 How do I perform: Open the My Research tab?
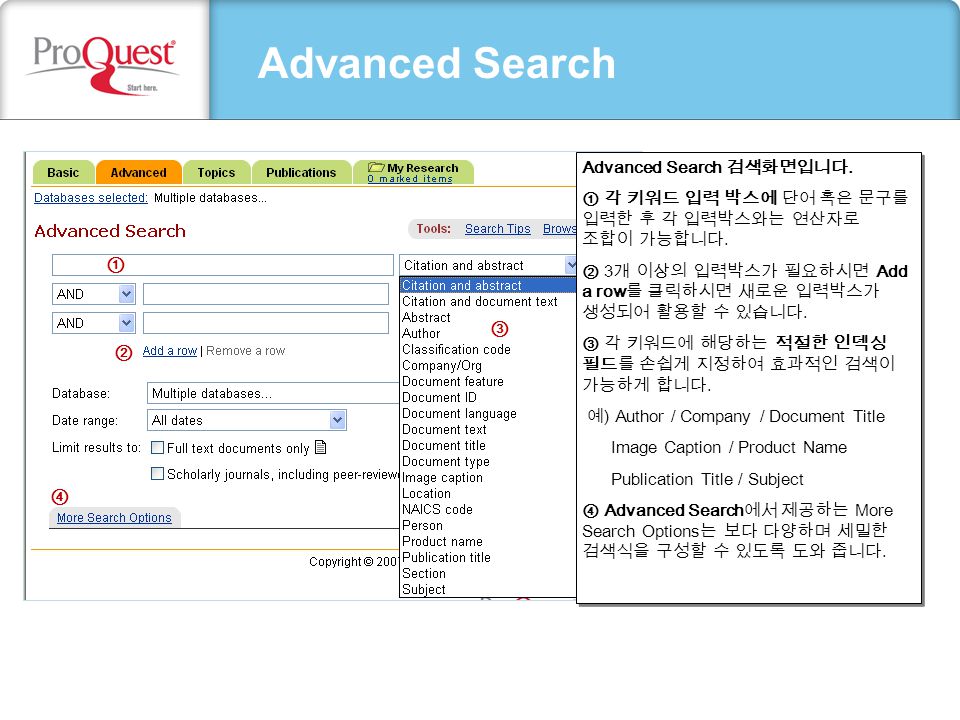(414, 172)
